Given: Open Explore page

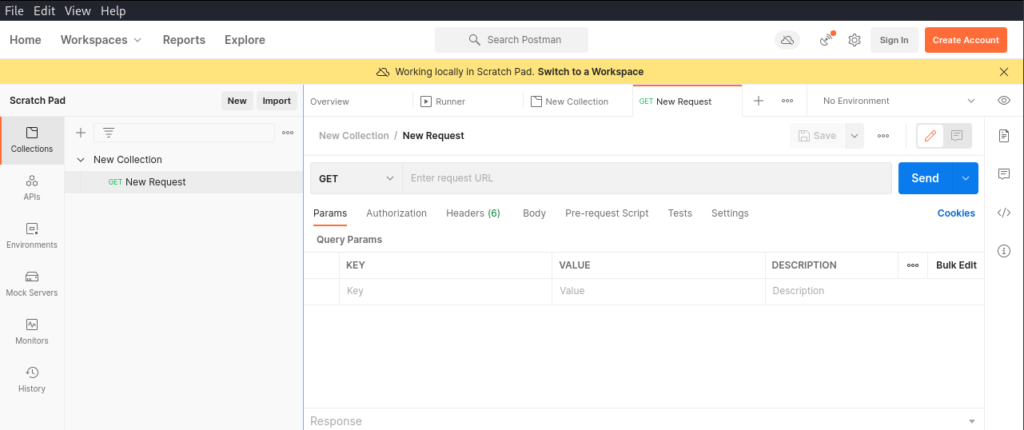Looking at the screenshot, I should coord(245,40).
